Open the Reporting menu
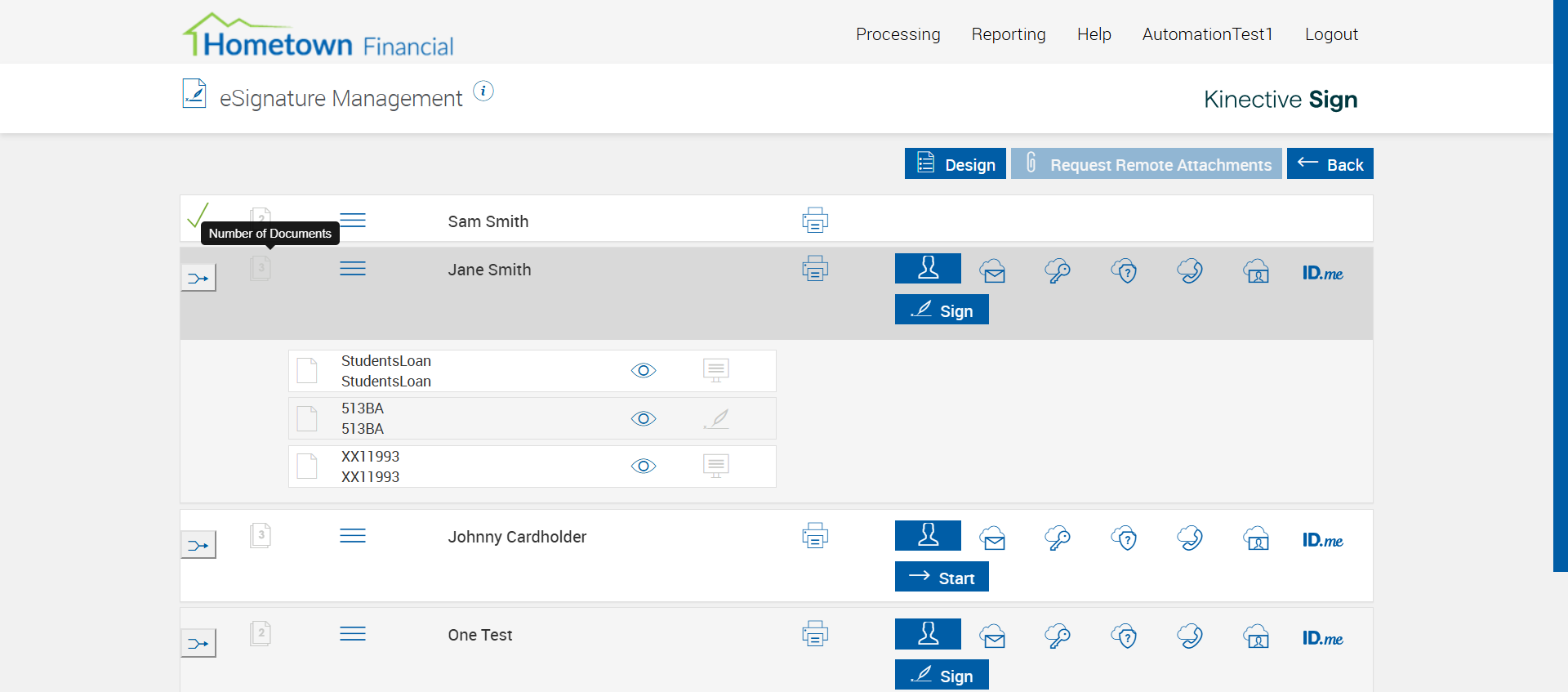This screenshot has height=692, width=1568. [x=1009, y=34]
